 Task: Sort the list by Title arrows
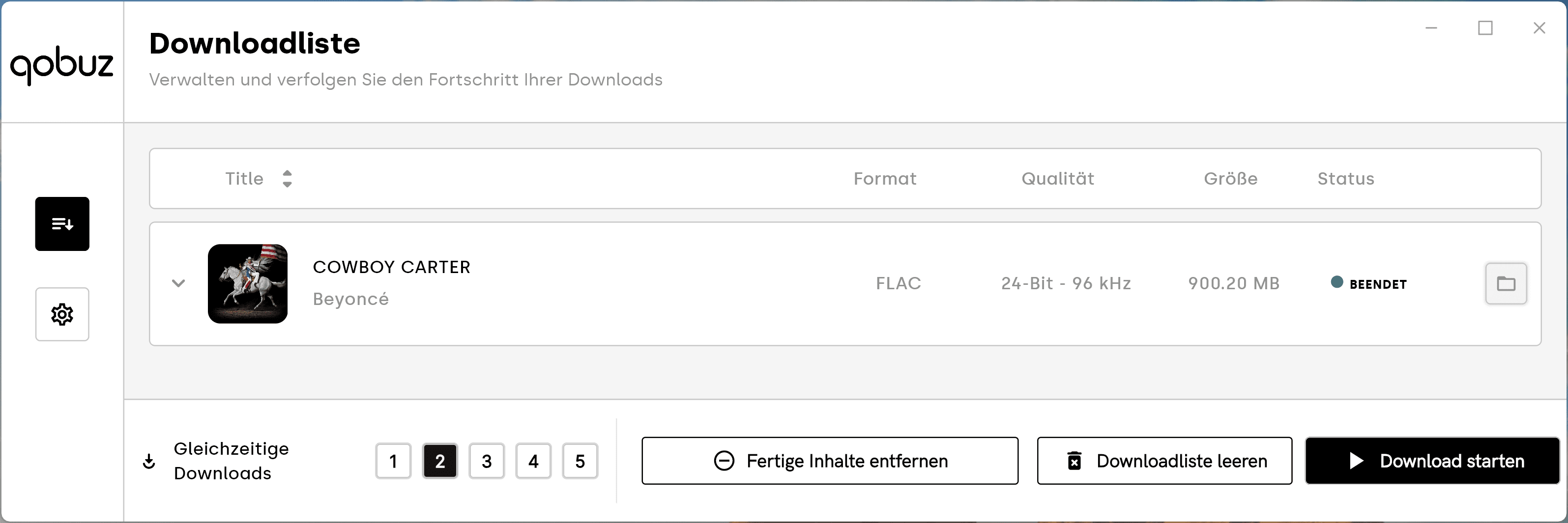[x=288, y=179]
